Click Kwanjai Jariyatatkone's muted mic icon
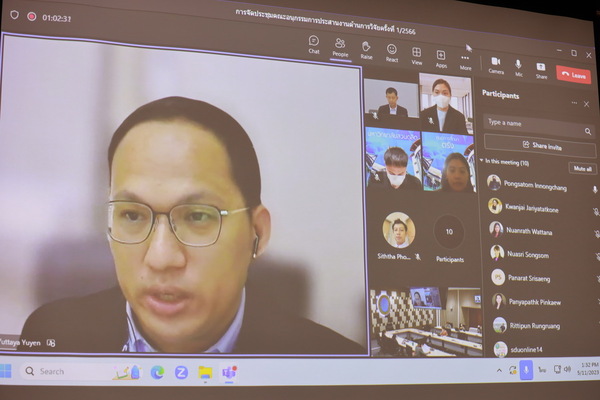The width and height of the screenshot is (600, 400). click(596, 212)
